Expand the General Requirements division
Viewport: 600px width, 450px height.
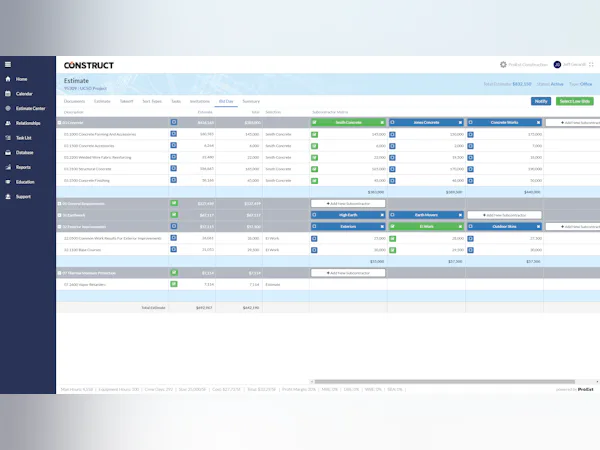click(x=59, y=204)
